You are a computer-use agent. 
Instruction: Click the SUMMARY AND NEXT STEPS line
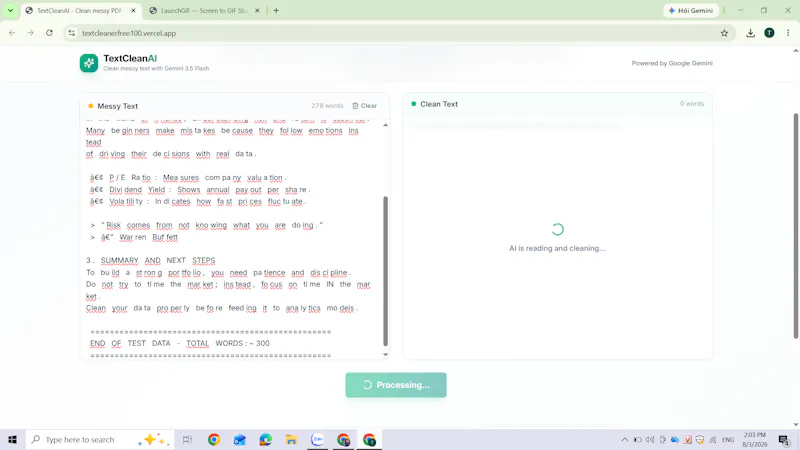pyautogui.click(x=151, y=260)
